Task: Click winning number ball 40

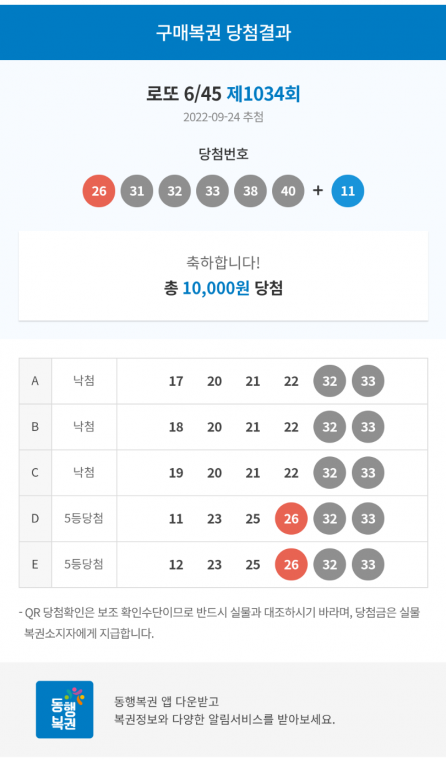Action: 288,191
